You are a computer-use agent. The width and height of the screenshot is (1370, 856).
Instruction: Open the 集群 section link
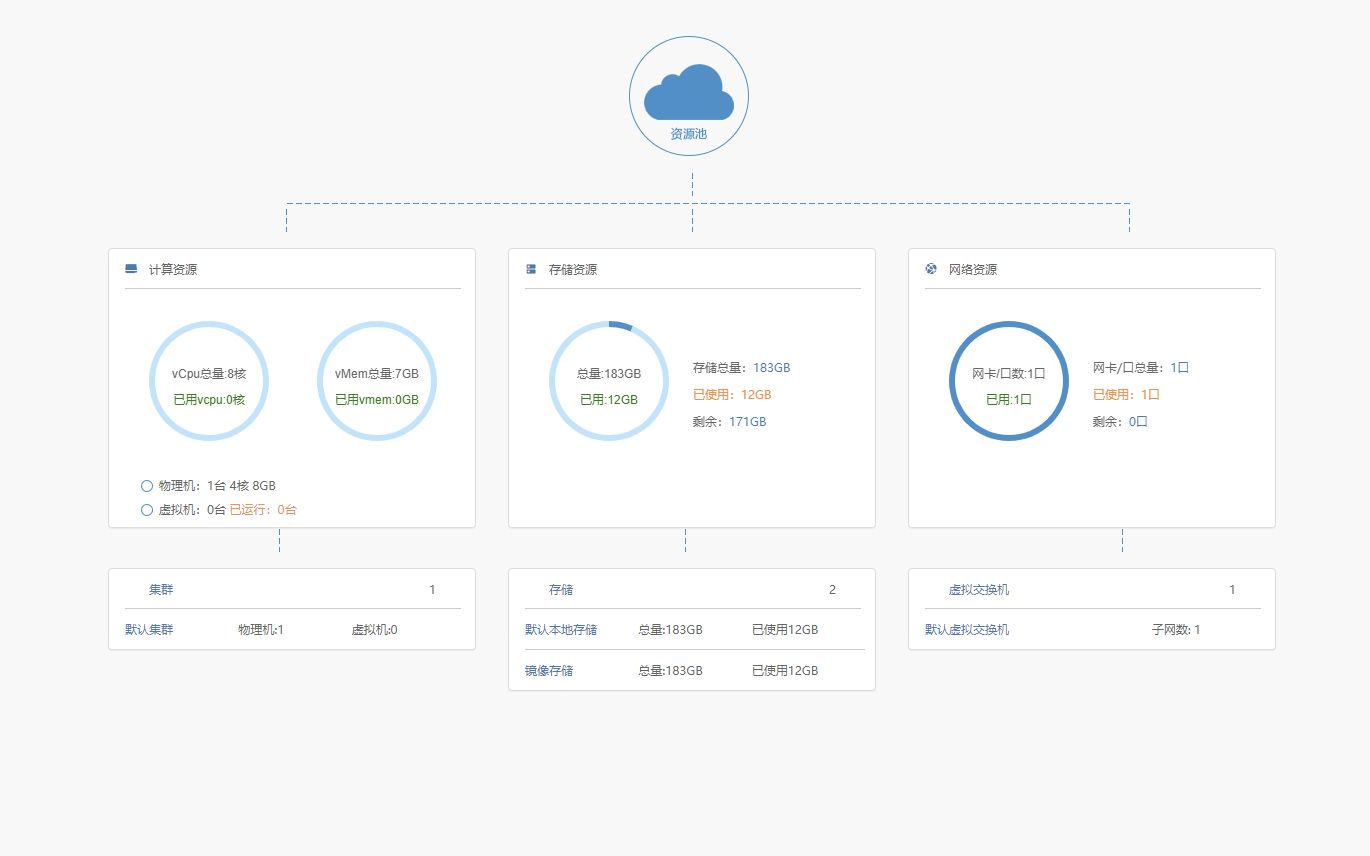(161, 590)
